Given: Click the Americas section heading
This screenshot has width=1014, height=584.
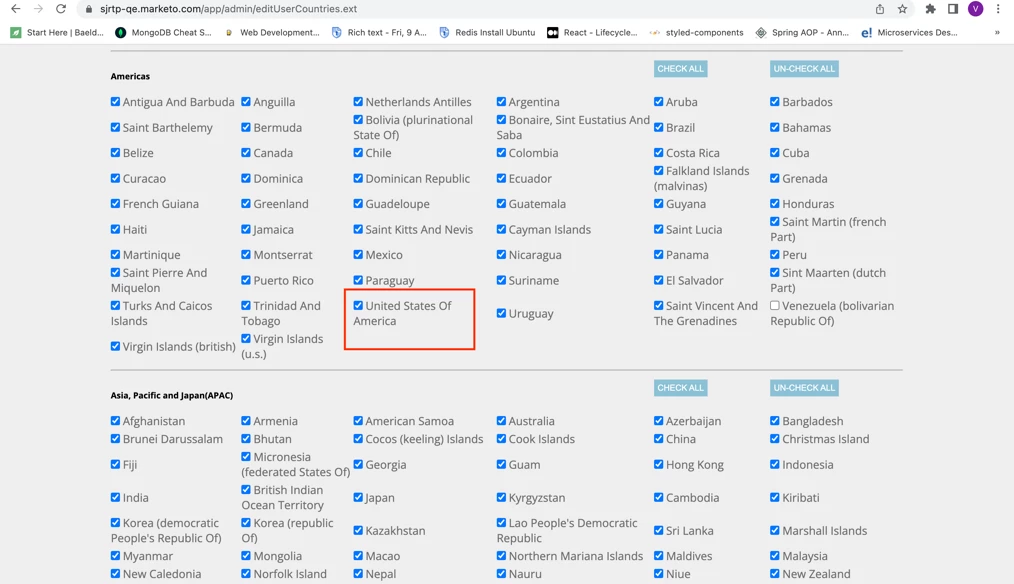Looking at the screenshot, I should coord(130,76).
